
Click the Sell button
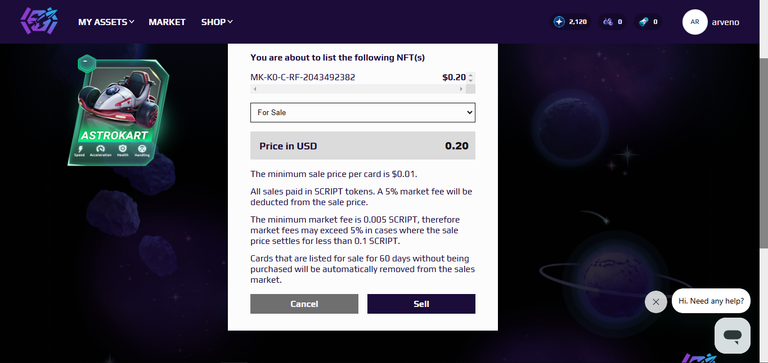421,304
